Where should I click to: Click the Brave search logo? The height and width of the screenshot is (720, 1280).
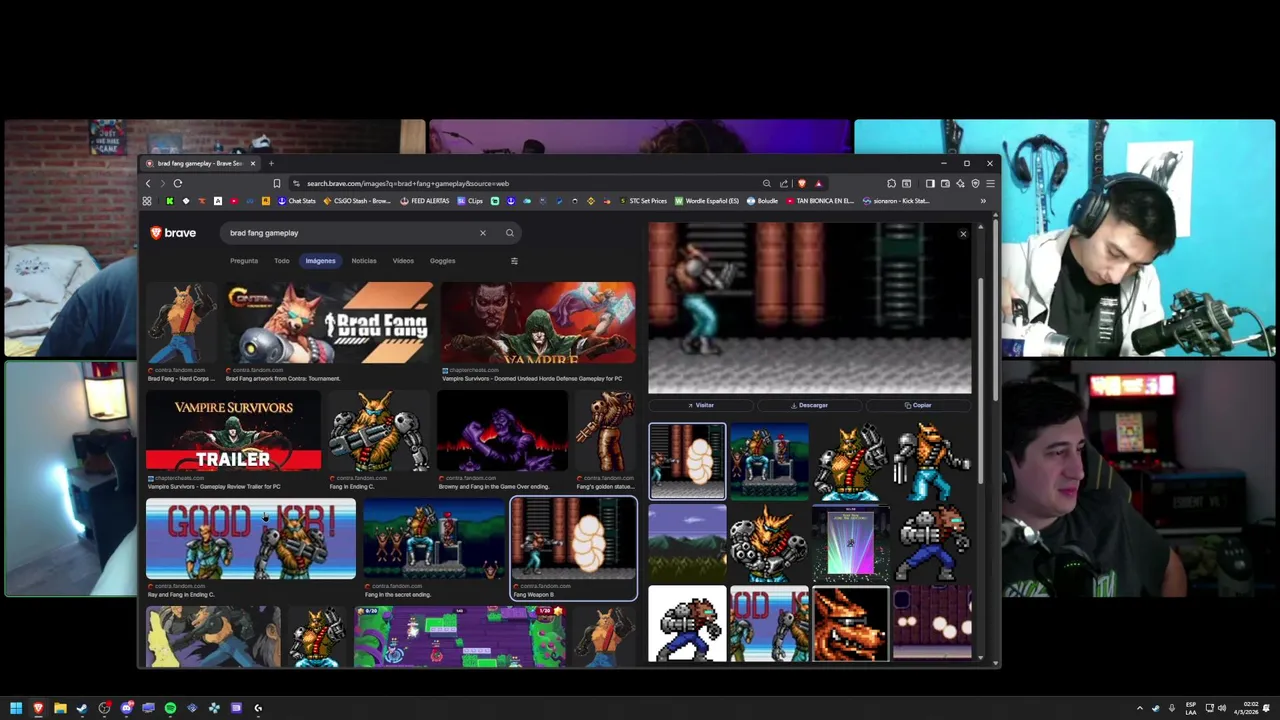click(x=173, y=233)
